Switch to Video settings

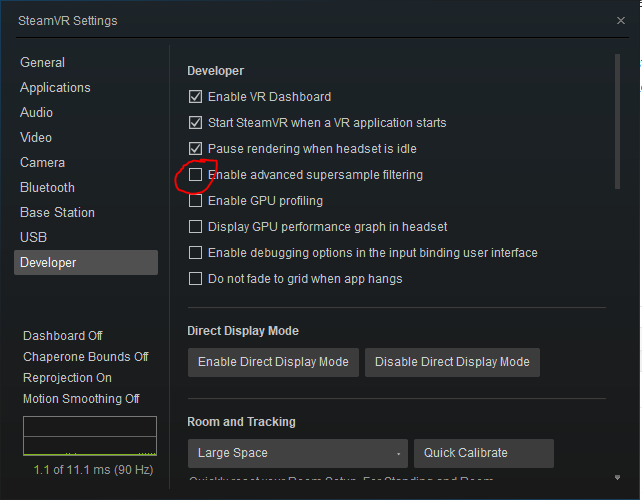click(36, 138)
